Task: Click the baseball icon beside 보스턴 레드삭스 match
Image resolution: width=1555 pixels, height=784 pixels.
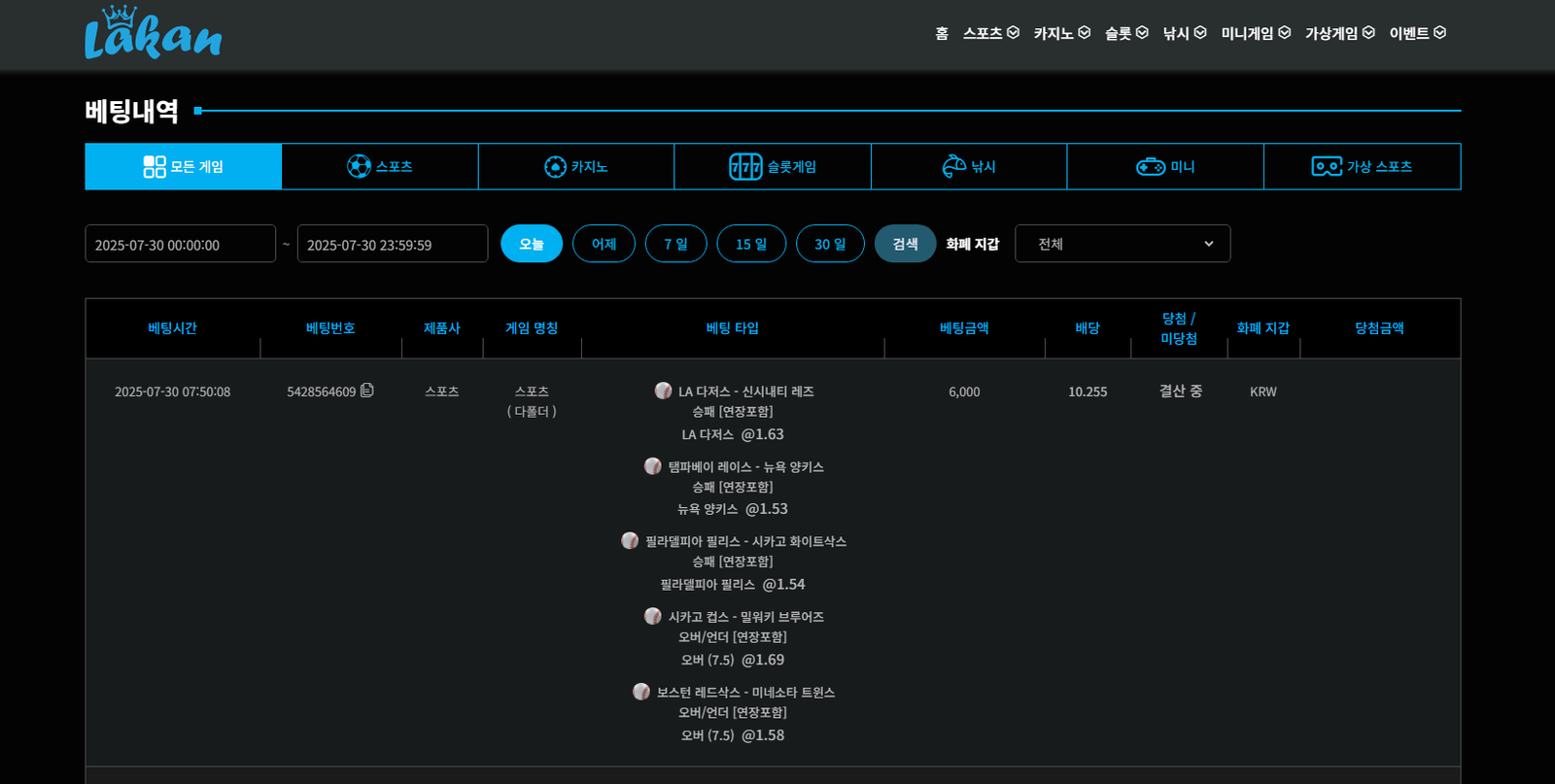Action: coord(641,692)
